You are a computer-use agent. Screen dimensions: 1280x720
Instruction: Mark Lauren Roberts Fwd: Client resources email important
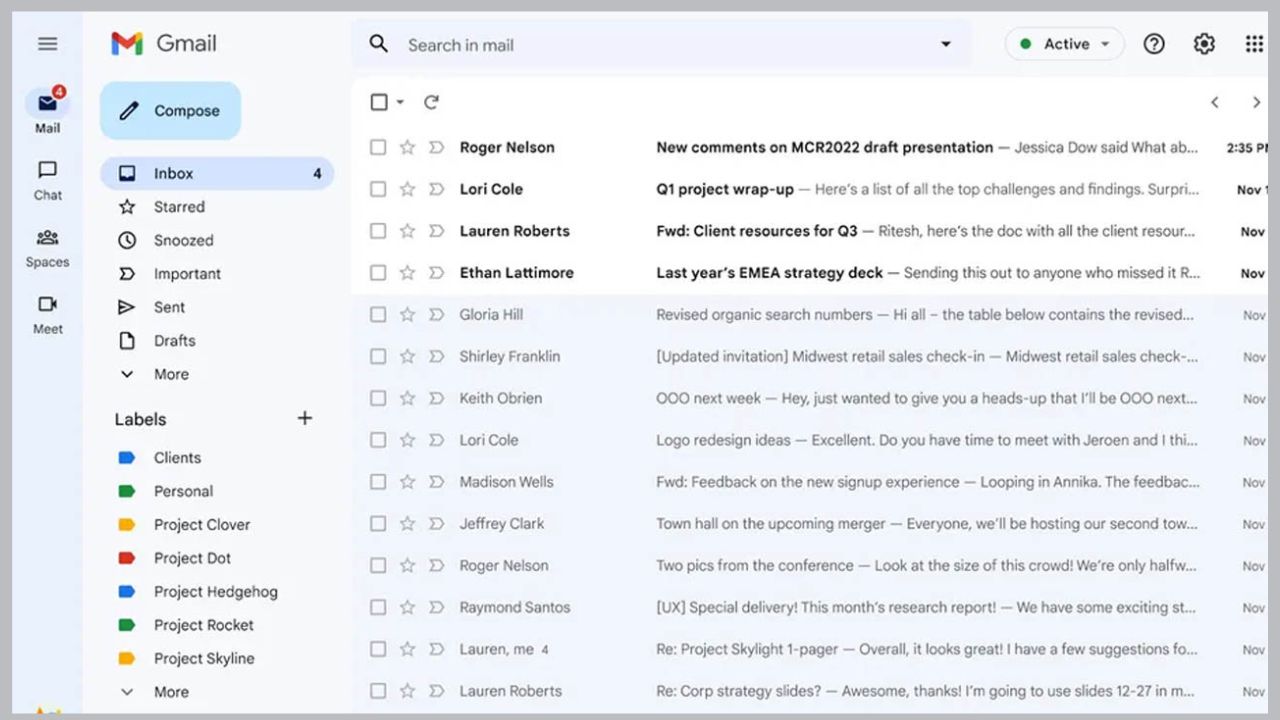point(436,231)
